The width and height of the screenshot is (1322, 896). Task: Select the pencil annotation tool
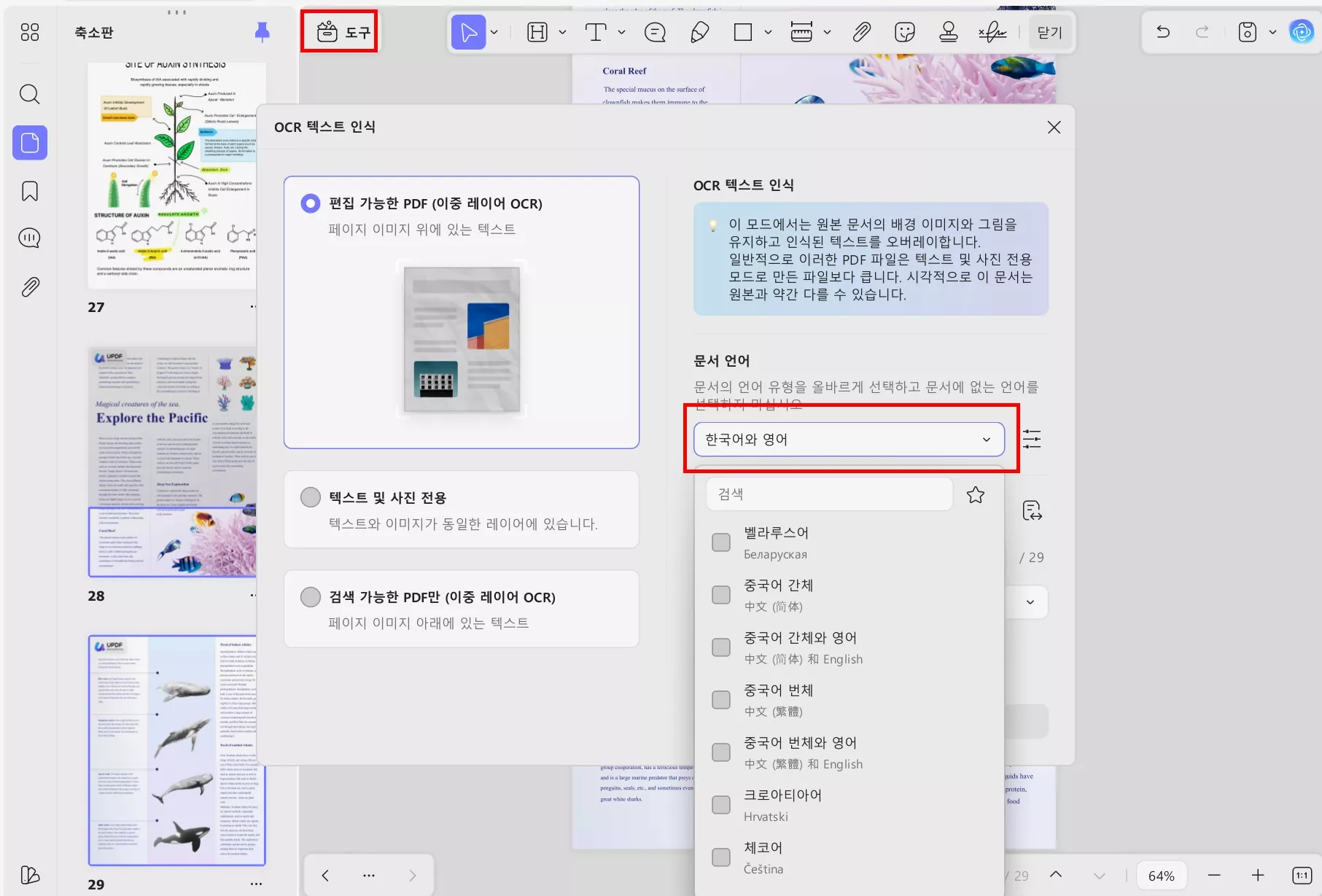click(x=699, y=32)
